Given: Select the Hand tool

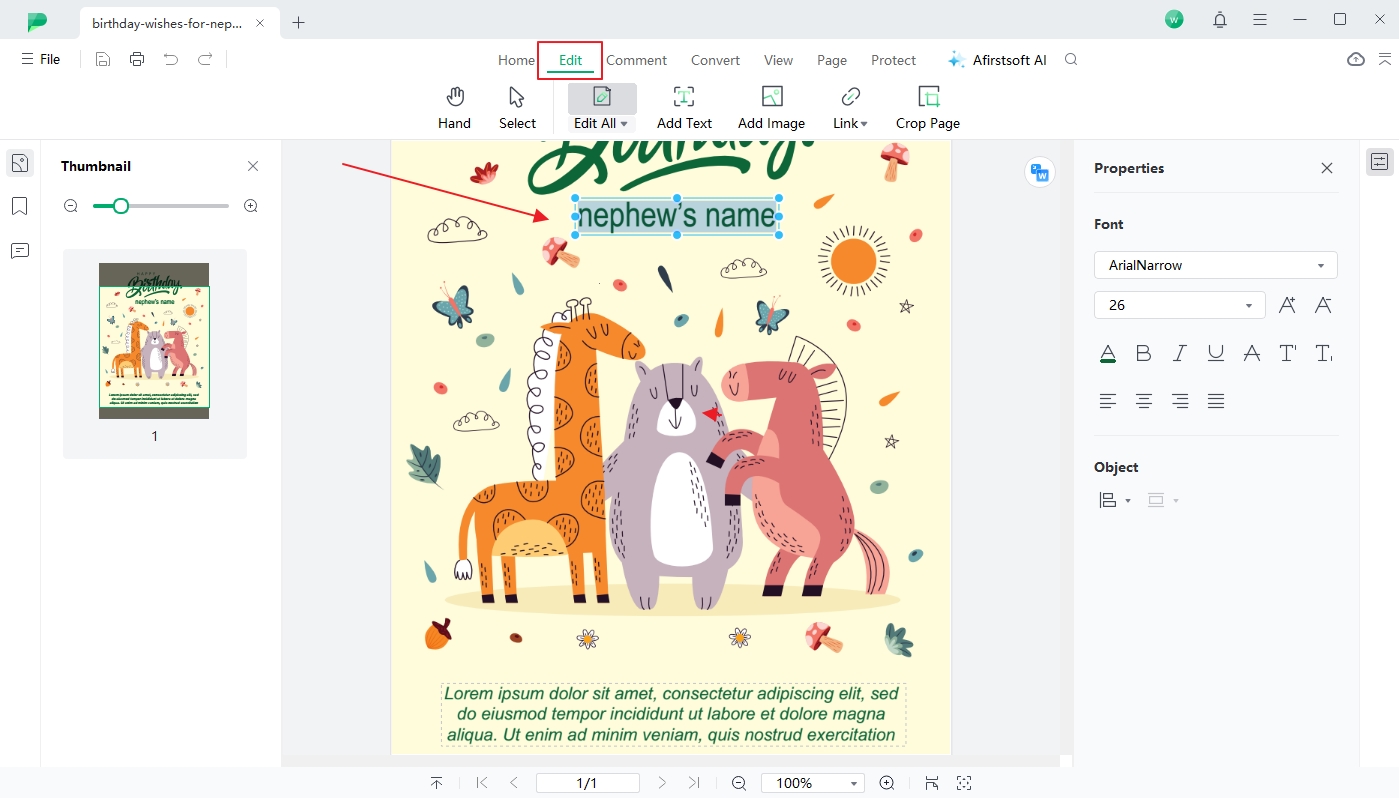Looking at the screenshot, I should pos(454,108).
